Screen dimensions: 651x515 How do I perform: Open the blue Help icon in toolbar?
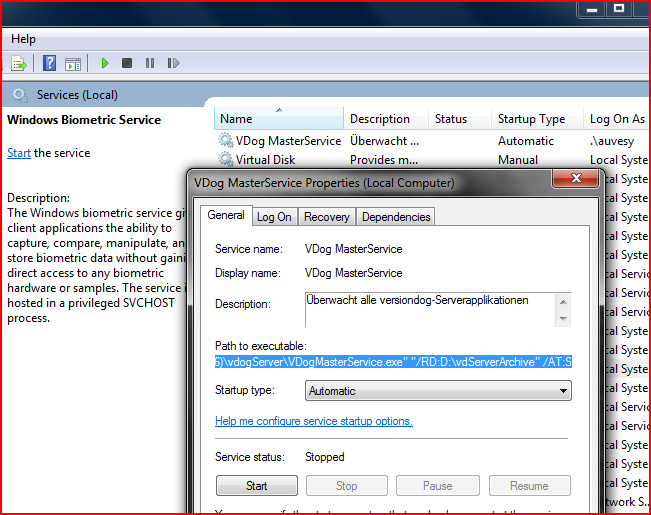(49, 63)
